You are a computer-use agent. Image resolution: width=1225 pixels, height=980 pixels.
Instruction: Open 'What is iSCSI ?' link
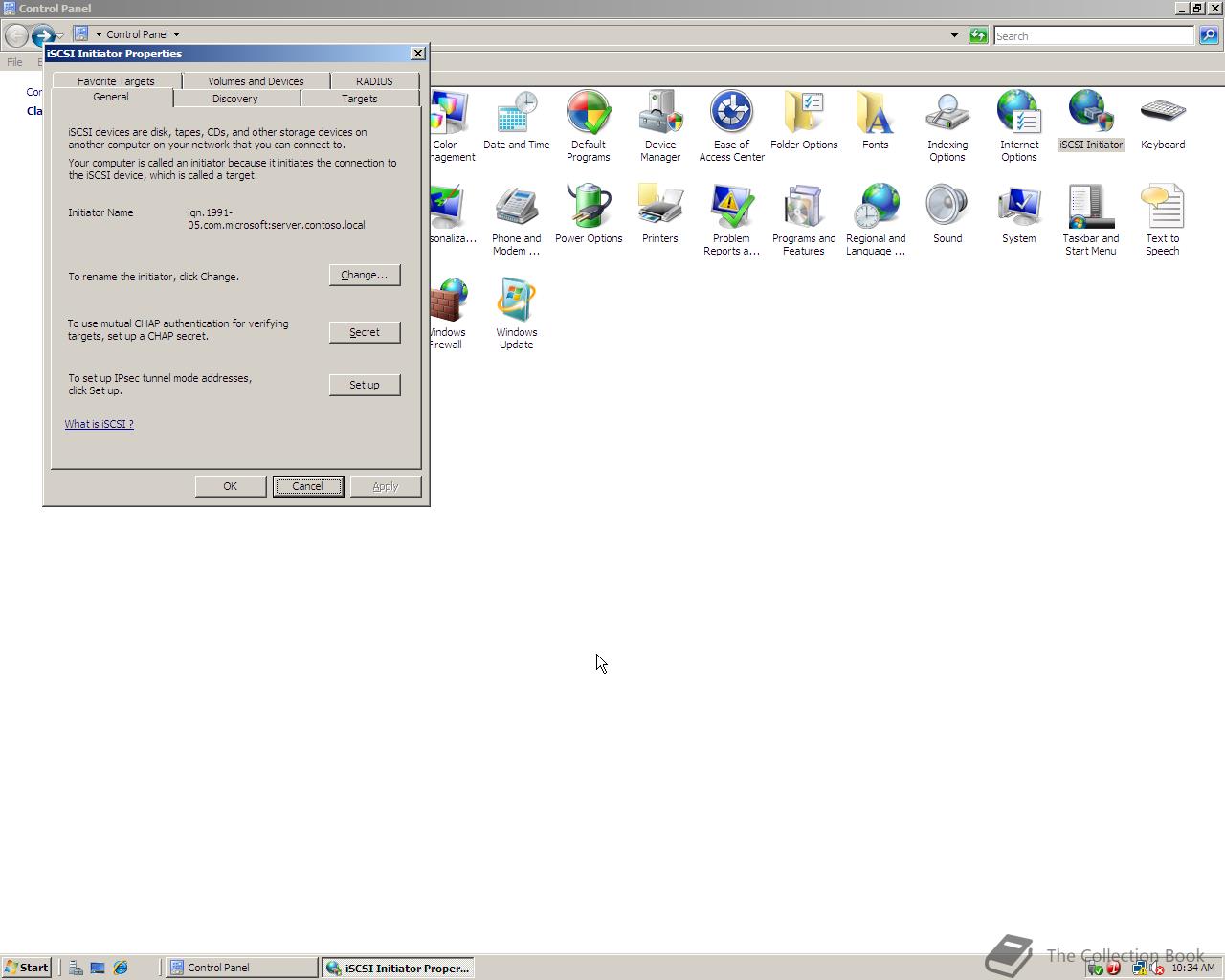(100, 424)
